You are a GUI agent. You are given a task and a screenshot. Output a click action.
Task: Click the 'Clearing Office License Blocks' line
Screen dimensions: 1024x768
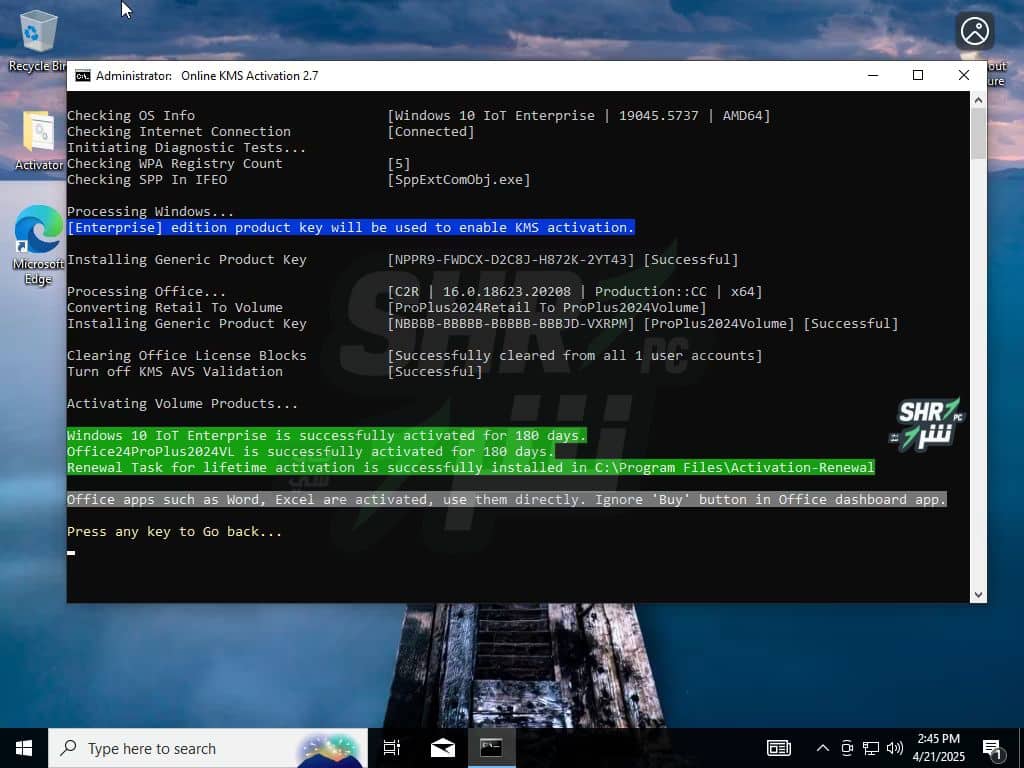[x=187, y=356]
